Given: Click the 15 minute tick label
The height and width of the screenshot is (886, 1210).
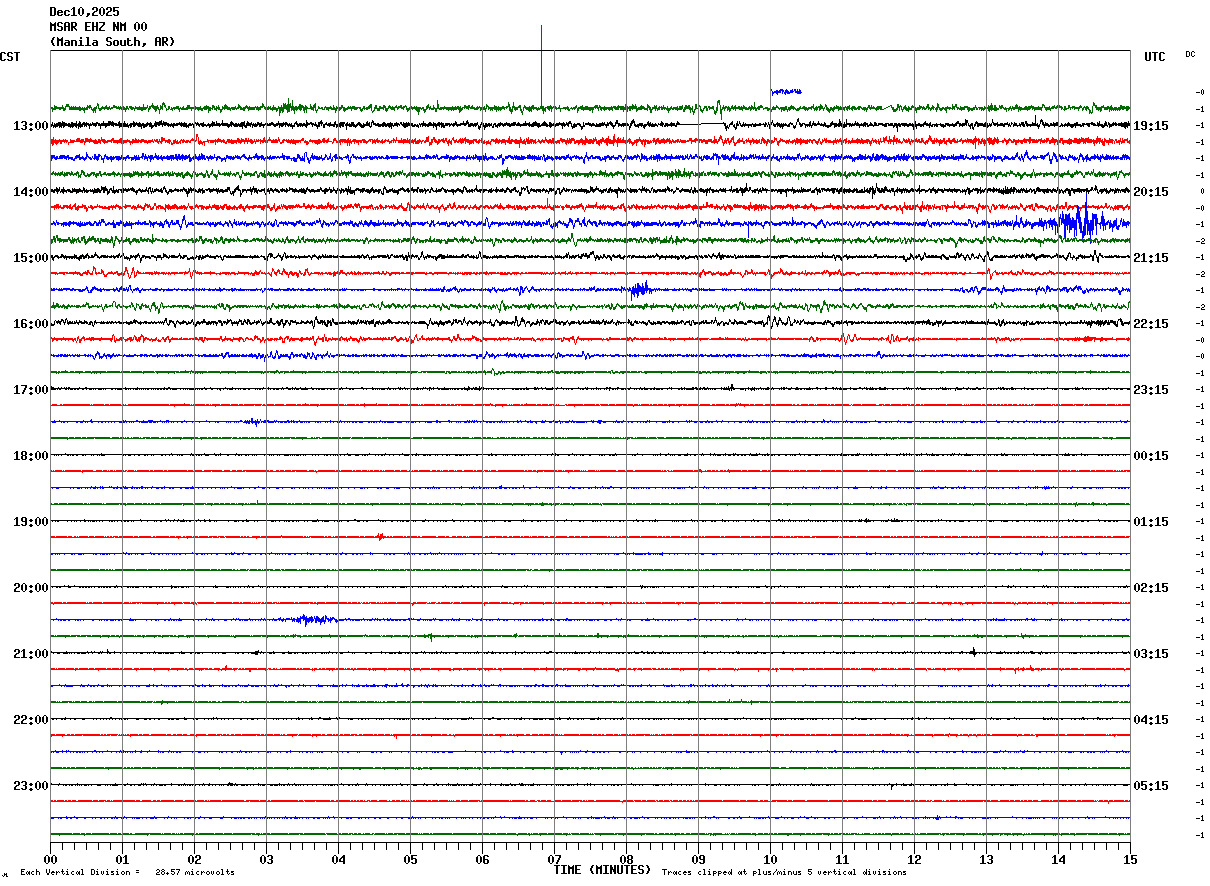Looking at the screenshot, I should pyautogui.click(x=1130, y=859).
